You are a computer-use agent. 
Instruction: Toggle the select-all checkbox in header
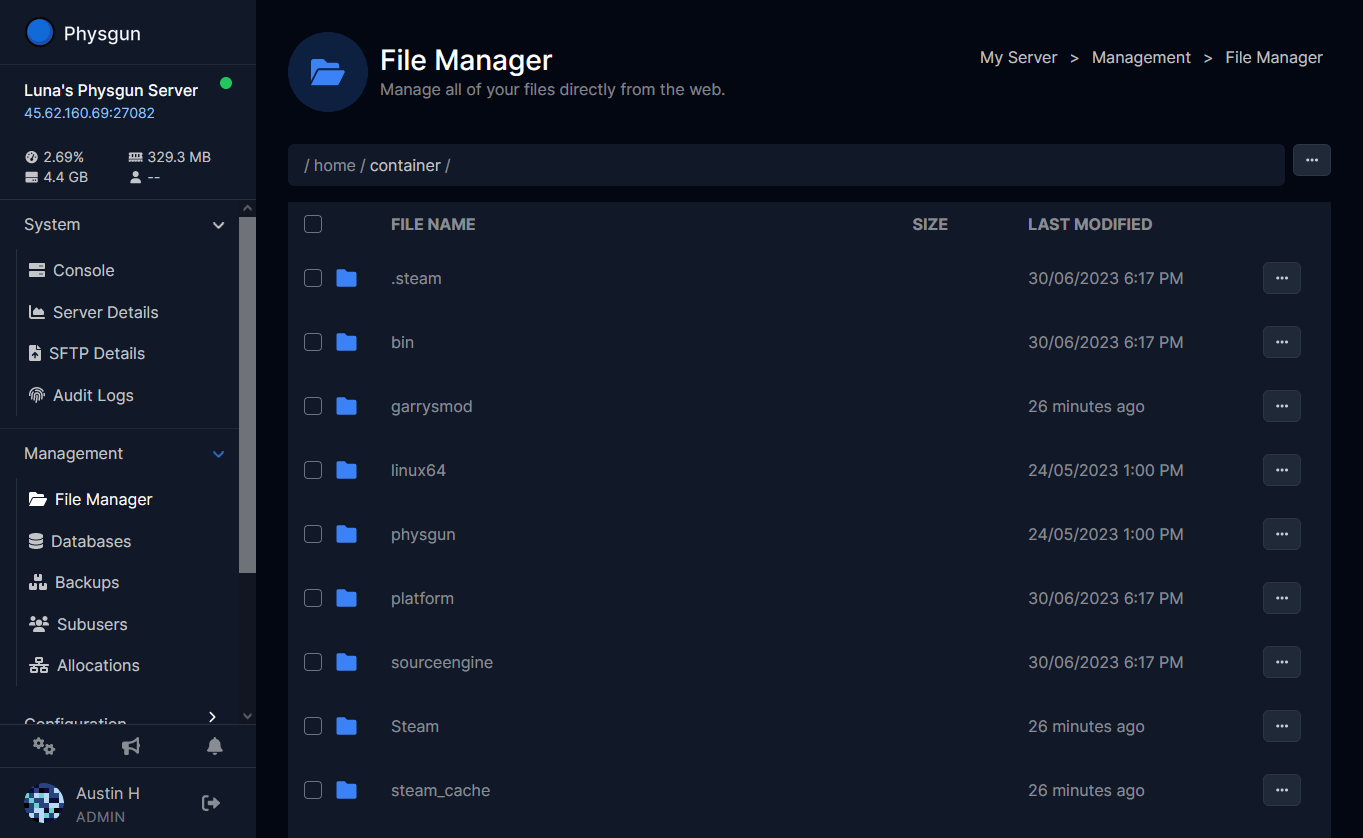tap(313, 224)
